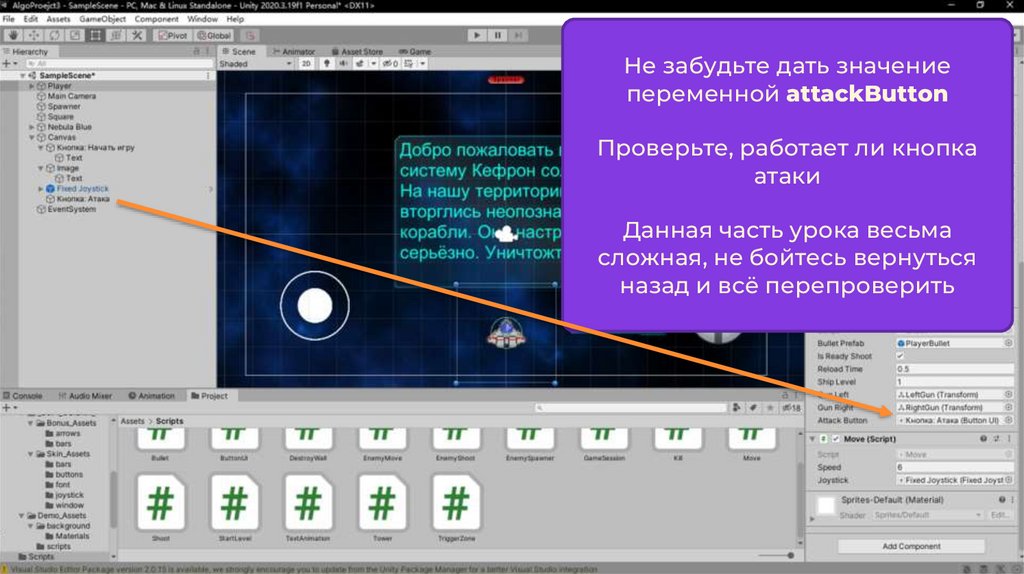Open Attack Button object picker circle
The image size is (1024, 574).
[1008, 421]
